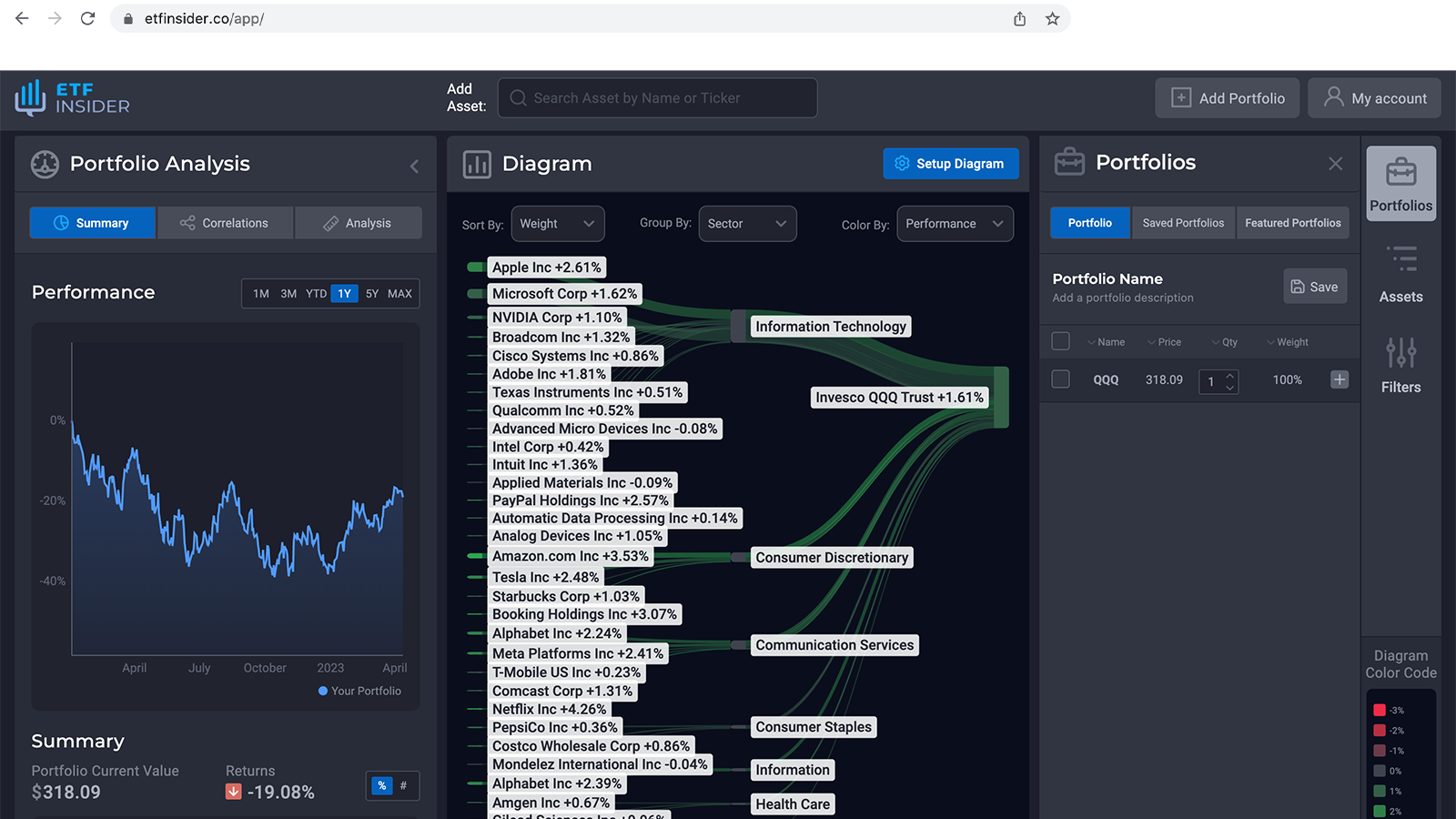Check the QQQ row checkbox

click(1060, 379)
